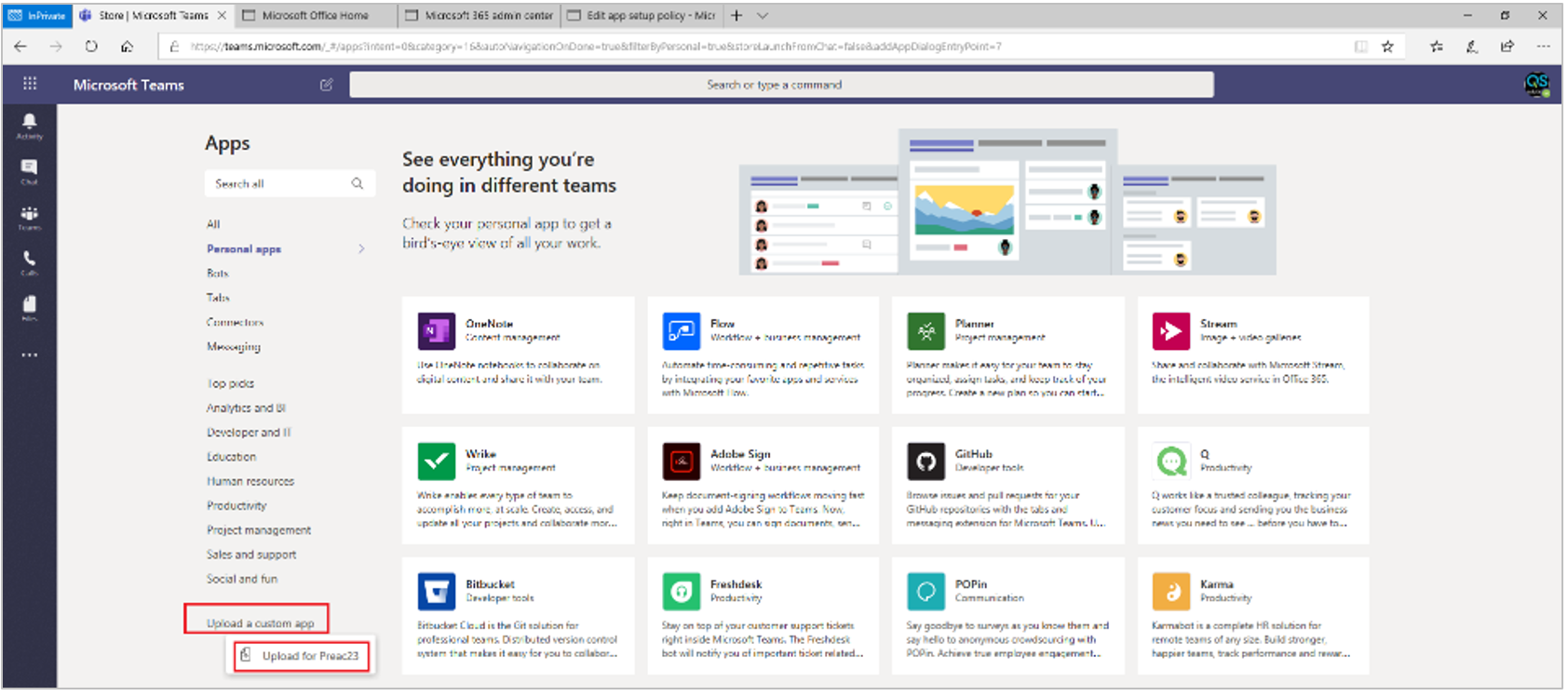This screenshot has width=1568, height=696.
Task: Open the Upload a custom app menu
Action: click(260, 622)
